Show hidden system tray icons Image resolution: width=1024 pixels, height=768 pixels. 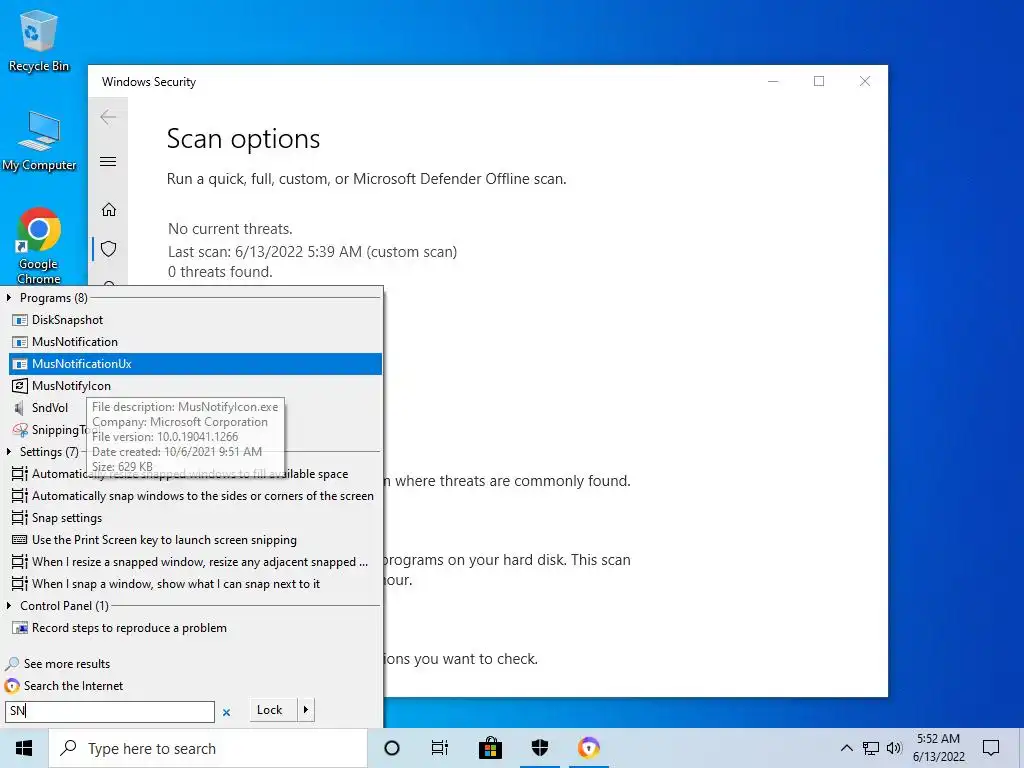846,748
